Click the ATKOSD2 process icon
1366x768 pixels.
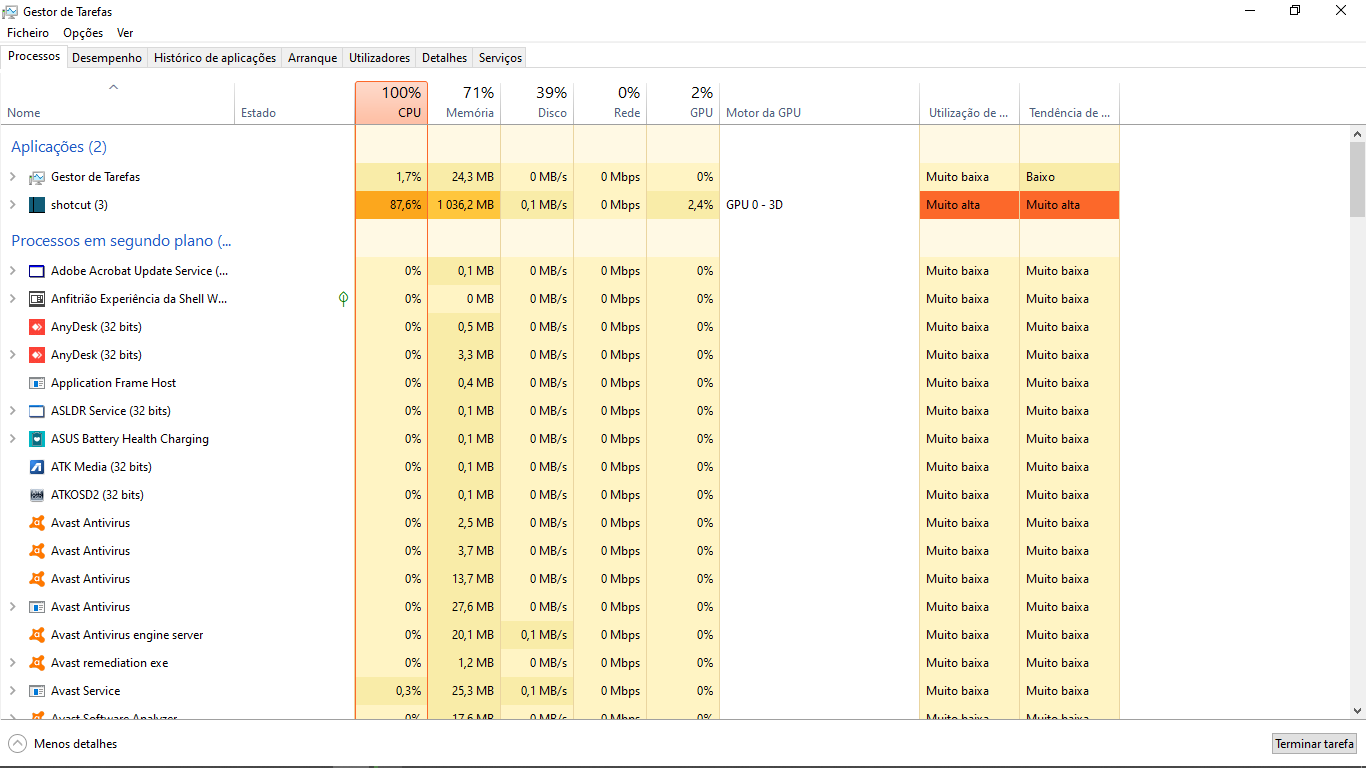point(37,495)
